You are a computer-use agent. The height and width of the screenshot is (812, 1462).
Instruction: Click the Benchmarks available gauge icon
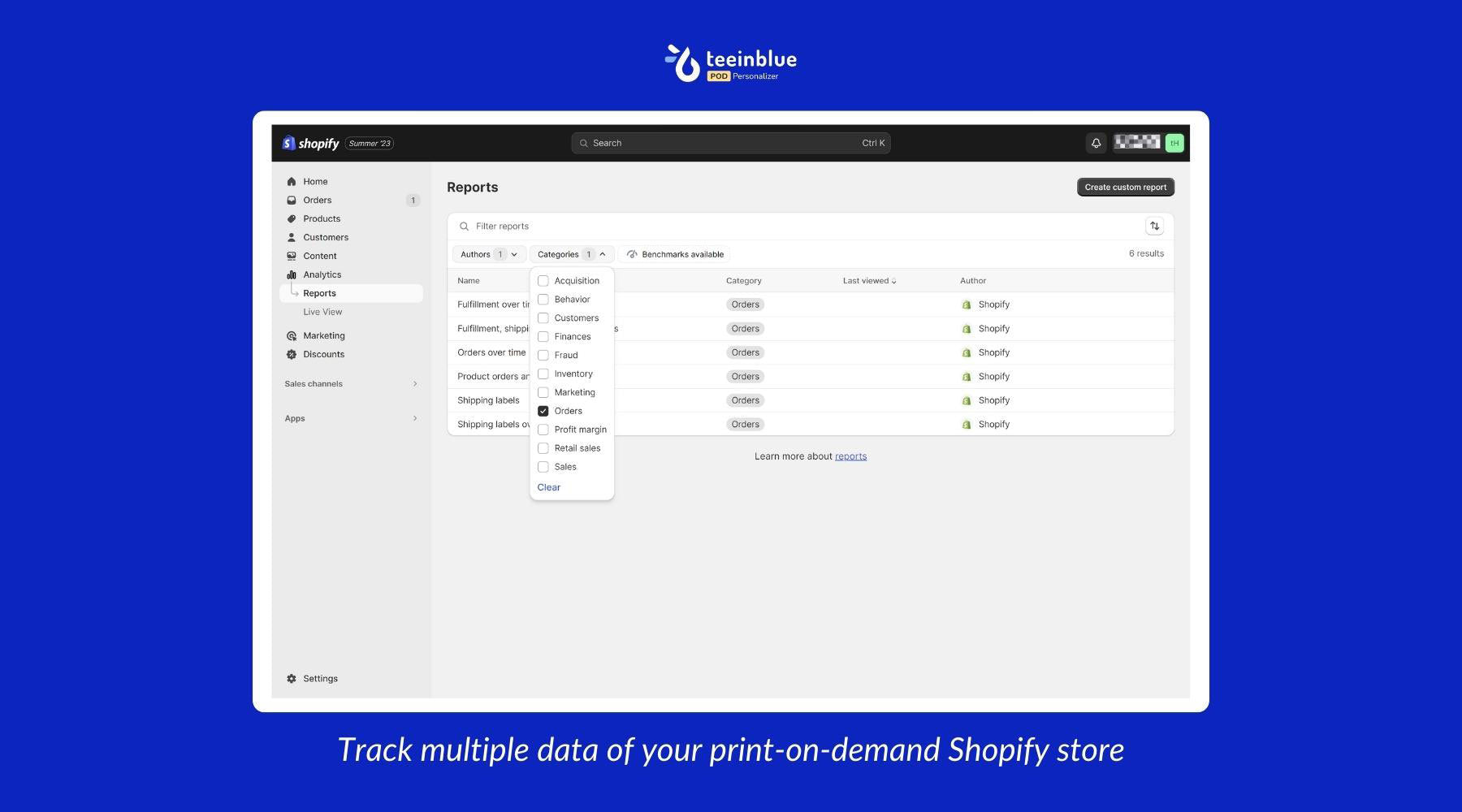632,254
